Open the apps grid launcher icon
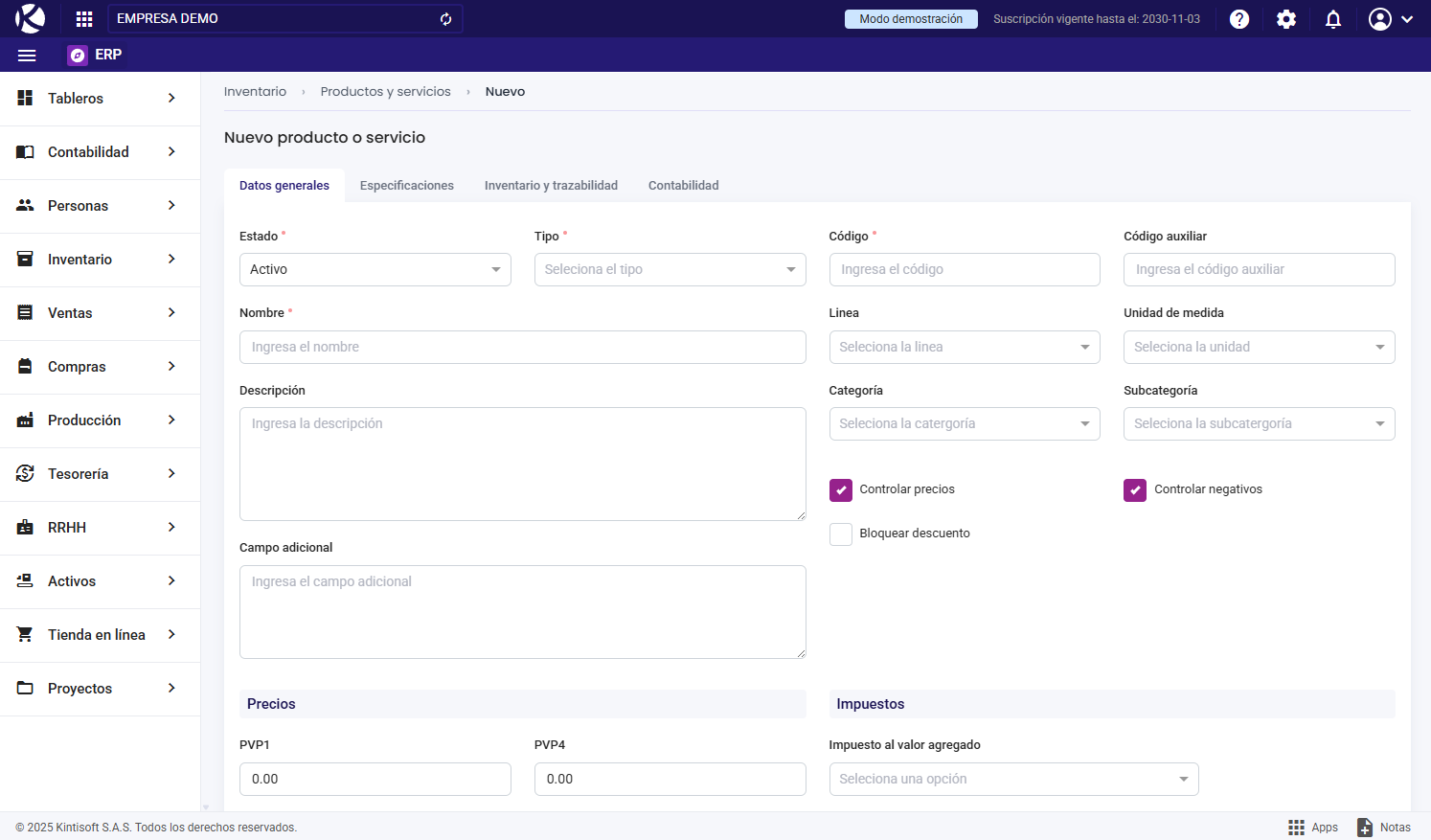1431x840 pixels. tap(84, 19)
